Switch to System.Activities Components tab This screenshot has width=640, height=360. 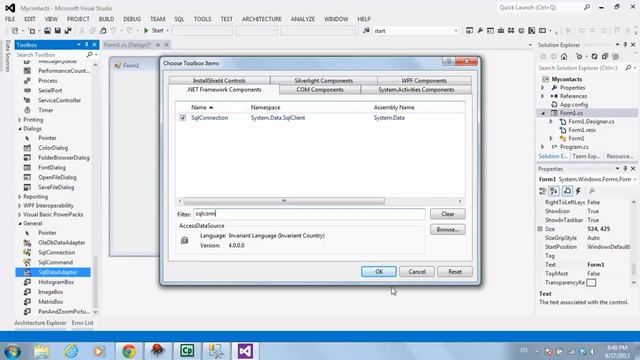pyautogui.click(x=416, y=90)
